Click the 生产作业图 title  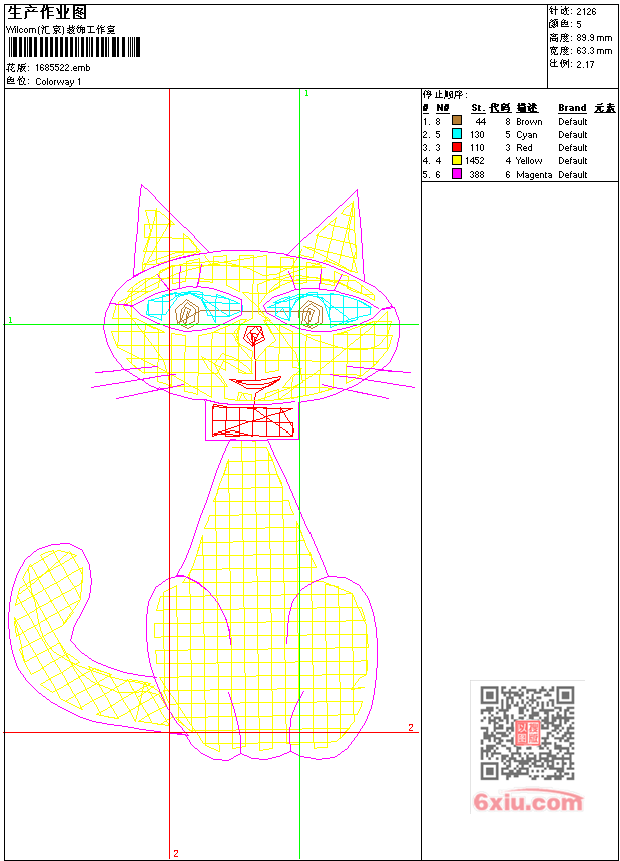click(47, 12)
